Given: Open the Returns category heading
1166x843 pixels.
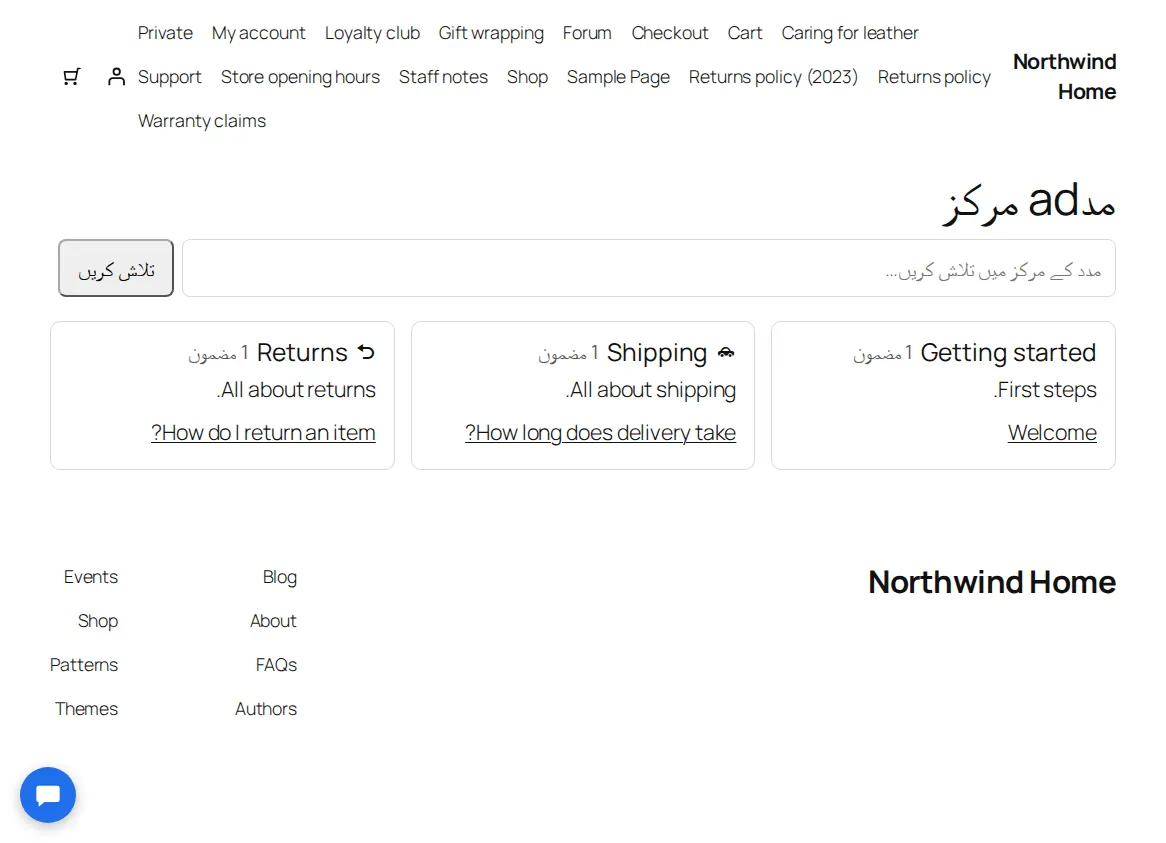Looking at the screenshot, I should click(x=302, y=352).
